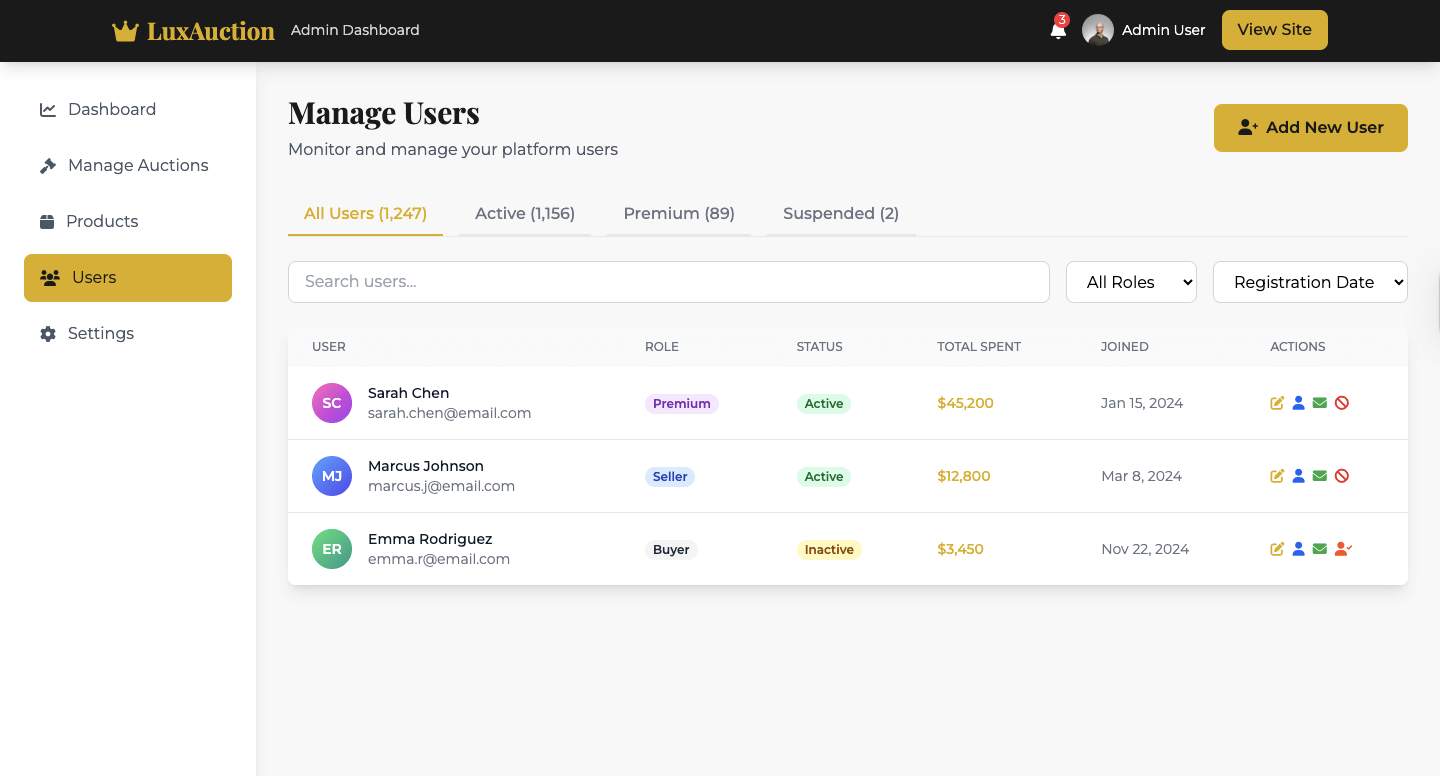The height and width of the screenshot is (776, 1440).
Task: Open the All Roles dropdown
Action: pyautogui.click(x=1131, y=282)
